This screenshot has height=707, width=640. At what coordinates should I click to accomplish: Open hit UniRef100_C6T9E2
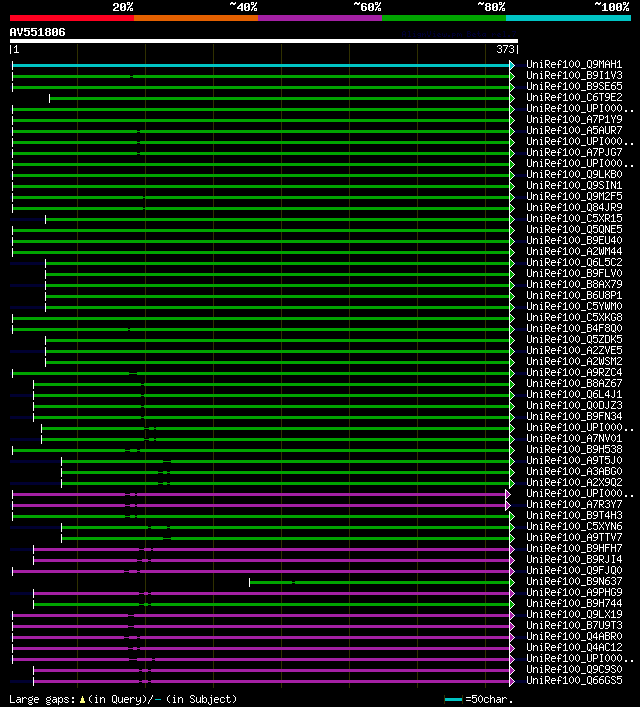click(x=574, y=97)
